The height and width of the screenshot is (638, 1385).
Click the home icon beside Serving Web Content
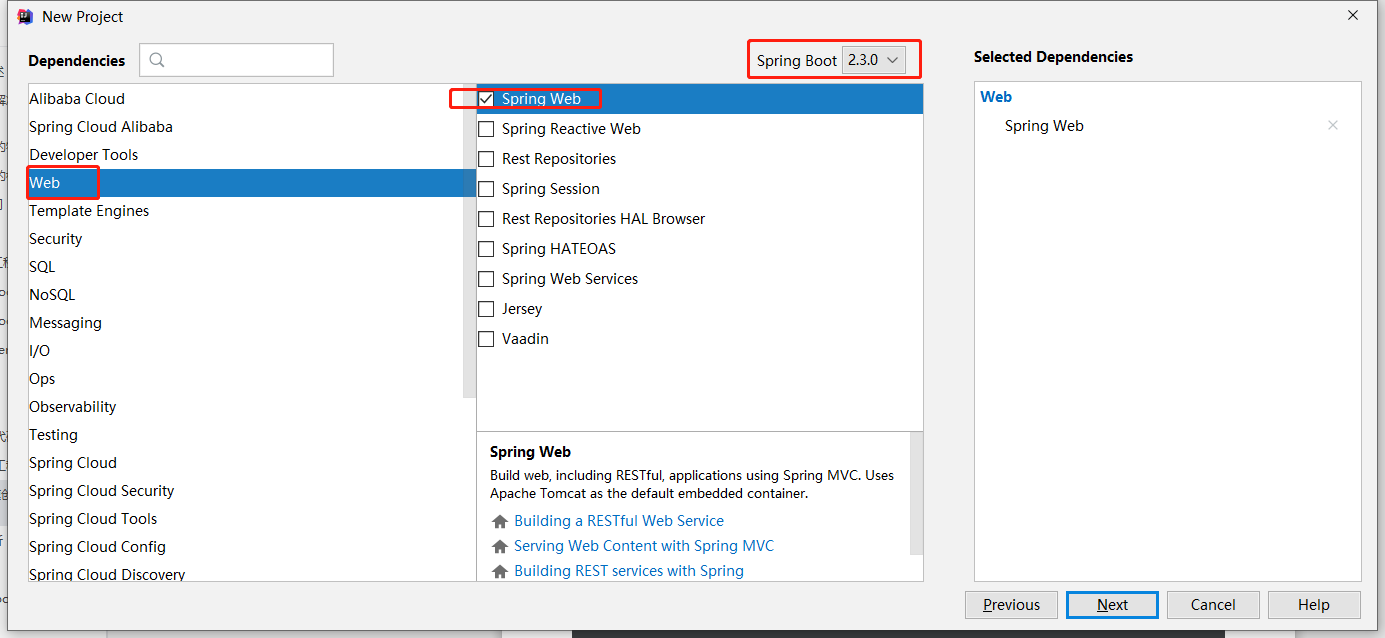click(500, 546)
